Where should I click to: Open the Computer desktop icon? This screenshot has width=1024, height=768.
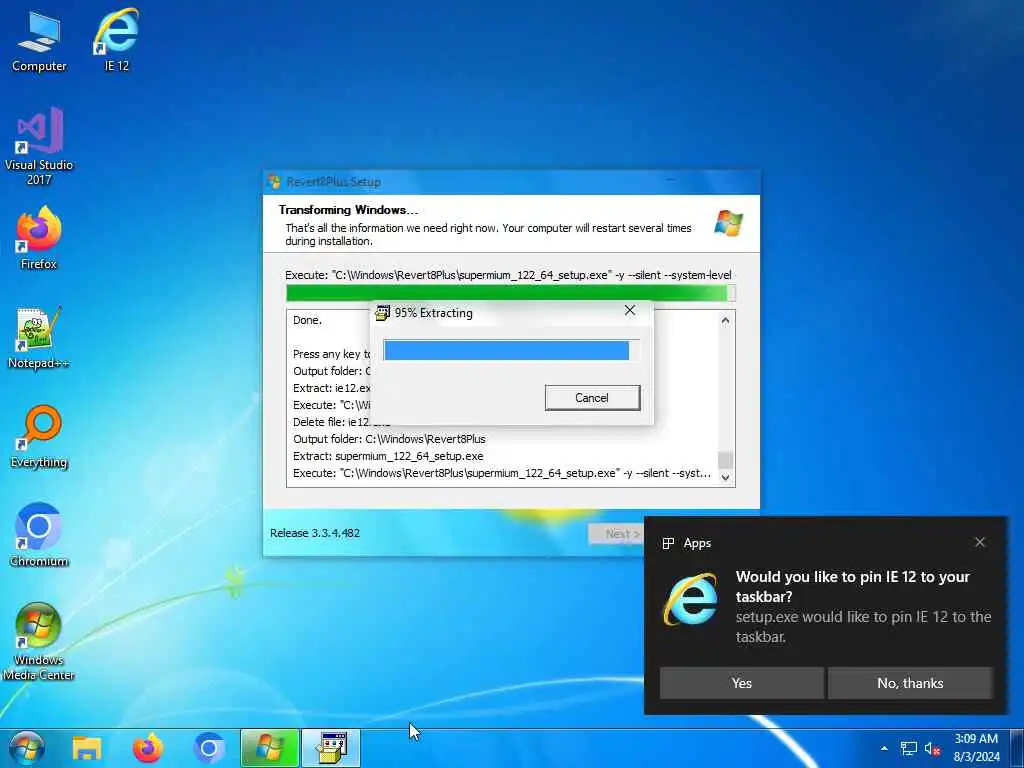39,42
